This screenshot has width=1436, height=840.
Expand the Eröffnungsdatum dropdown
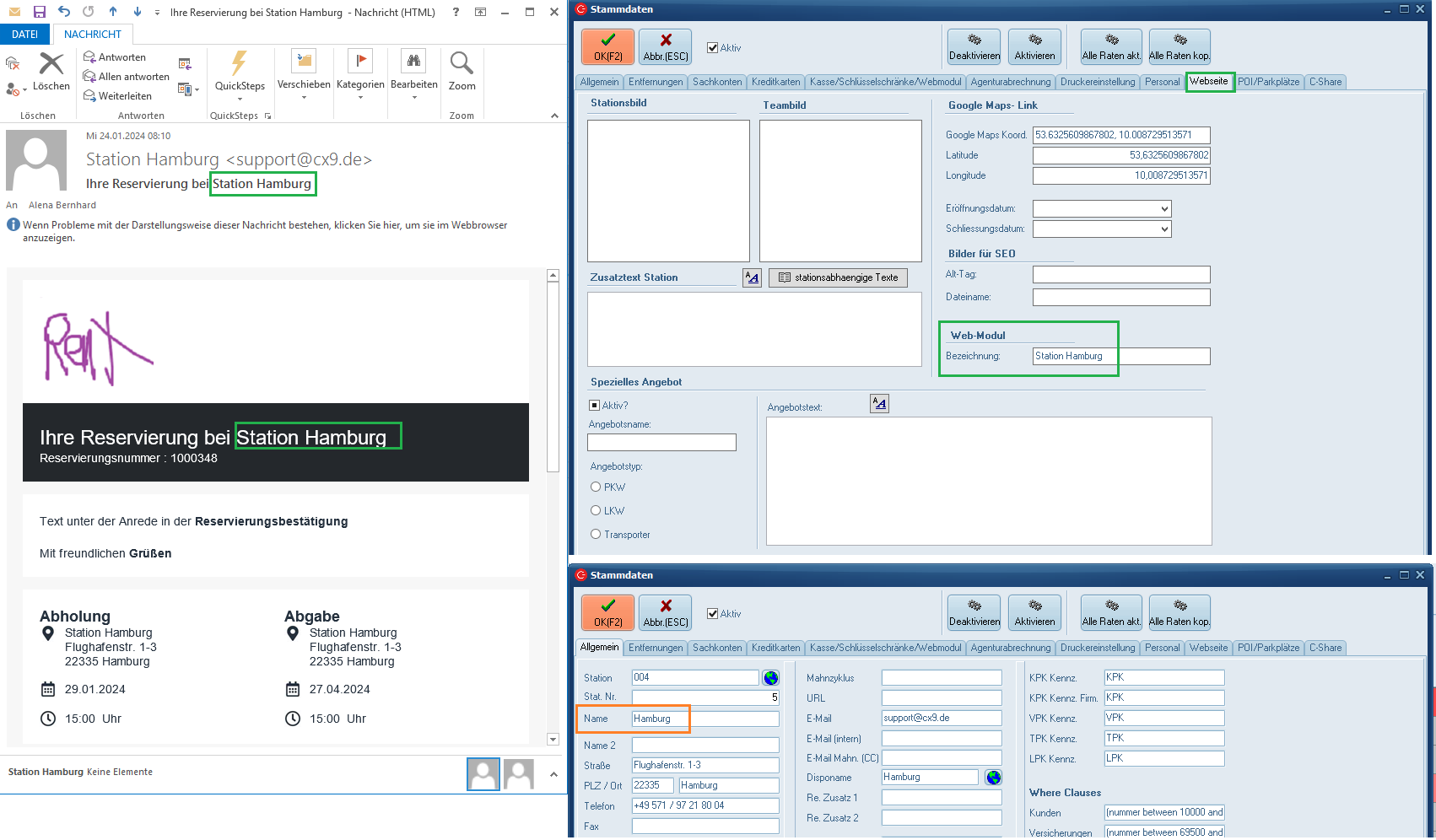click(1164, 209)
